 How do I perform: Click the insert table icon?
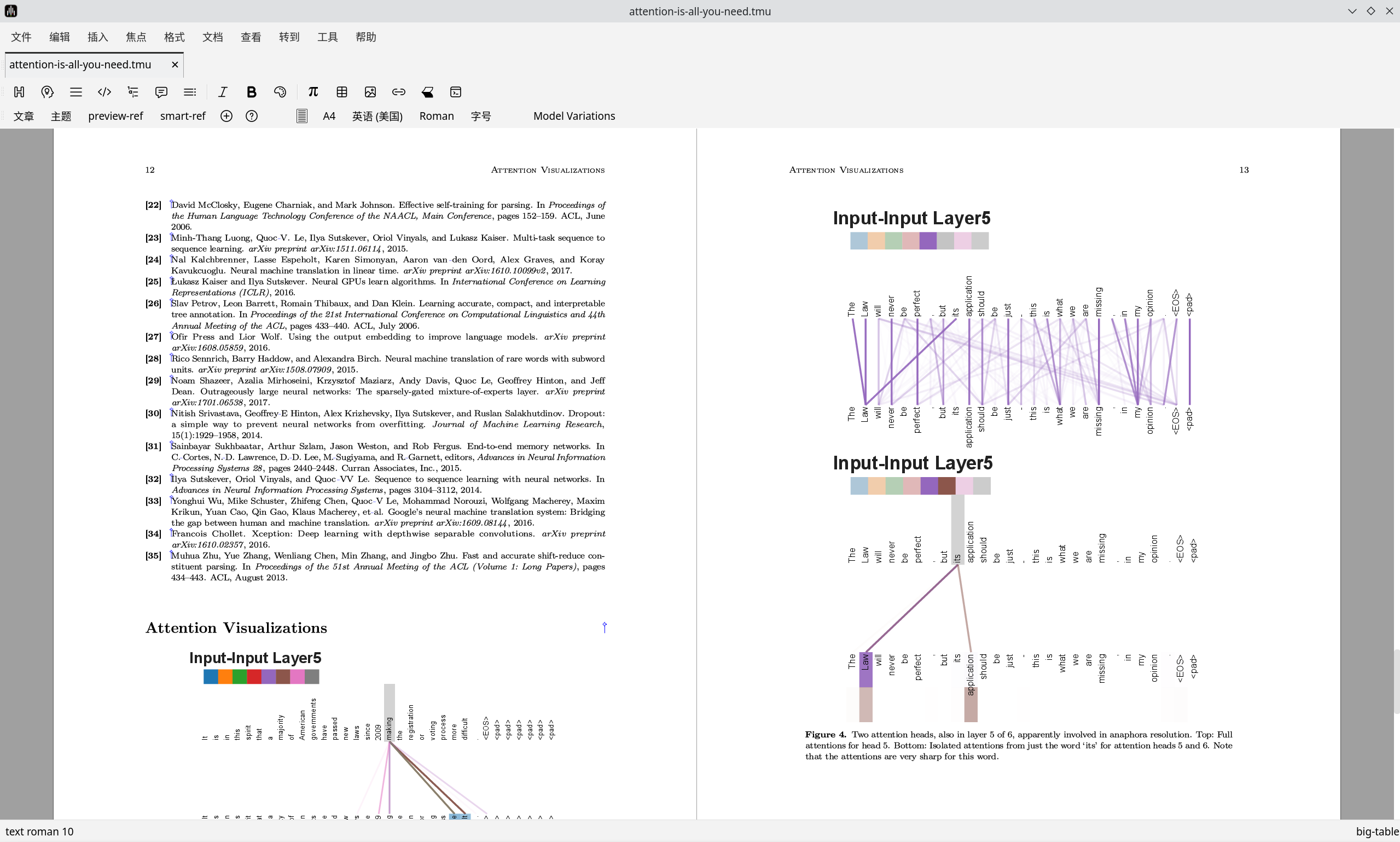pyautogui.click(x=341, y=92)
